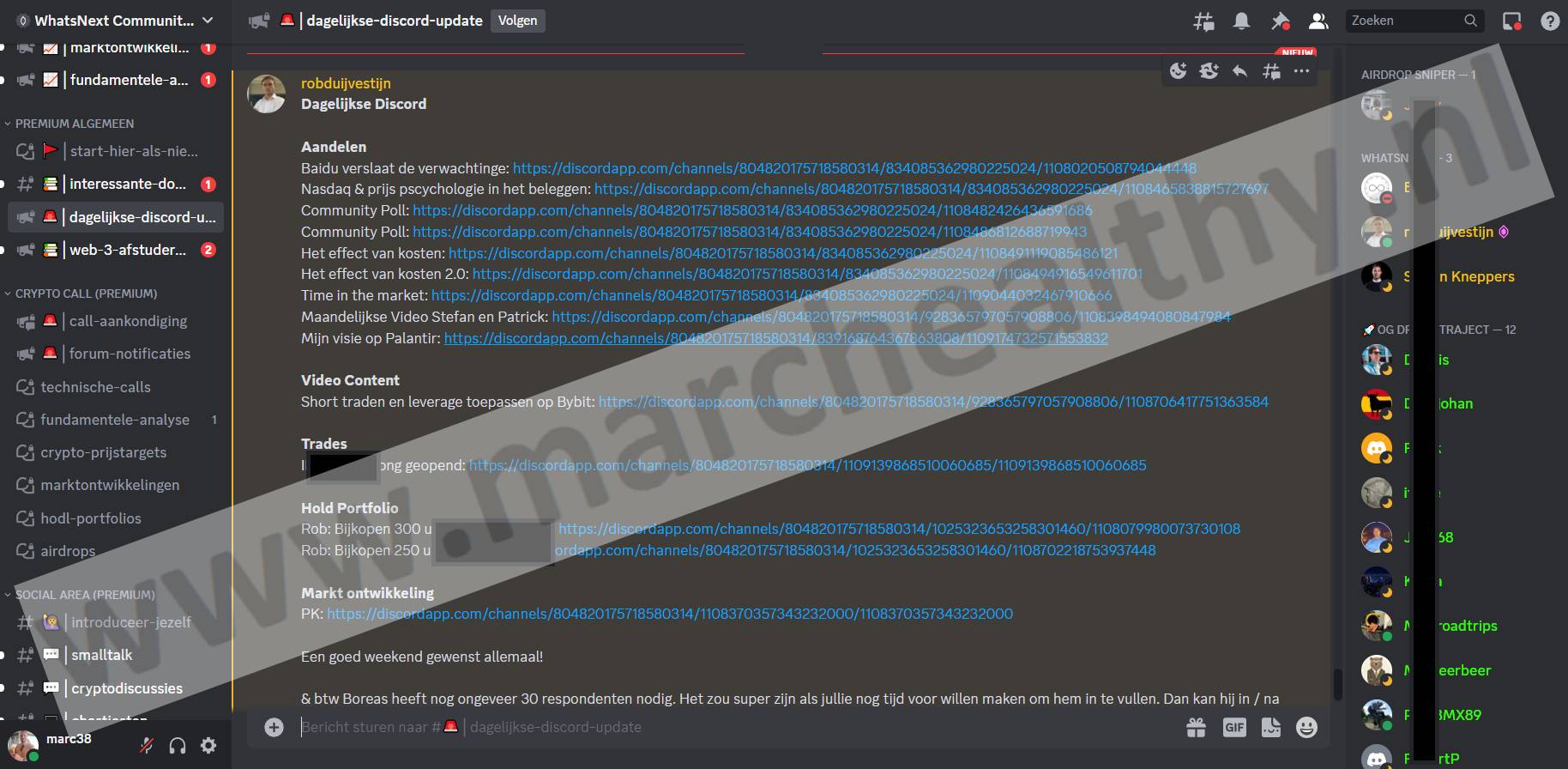Click the Volgen button

(x=517, y=21)
